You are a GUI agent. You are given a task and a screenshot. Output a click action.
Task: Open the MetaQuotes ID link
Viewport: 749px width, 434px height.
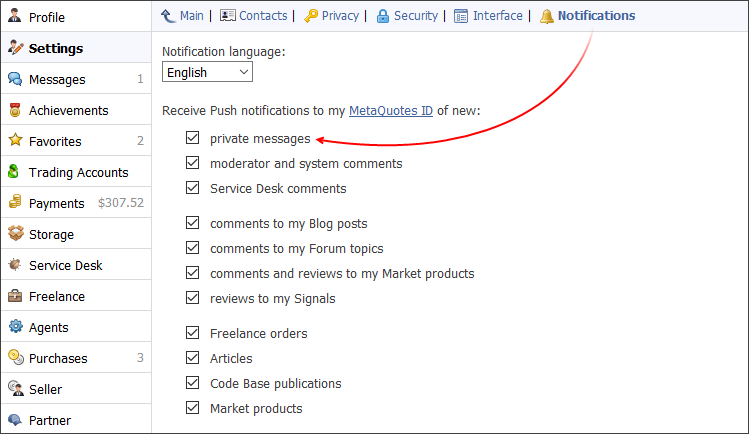pos(390,110)
